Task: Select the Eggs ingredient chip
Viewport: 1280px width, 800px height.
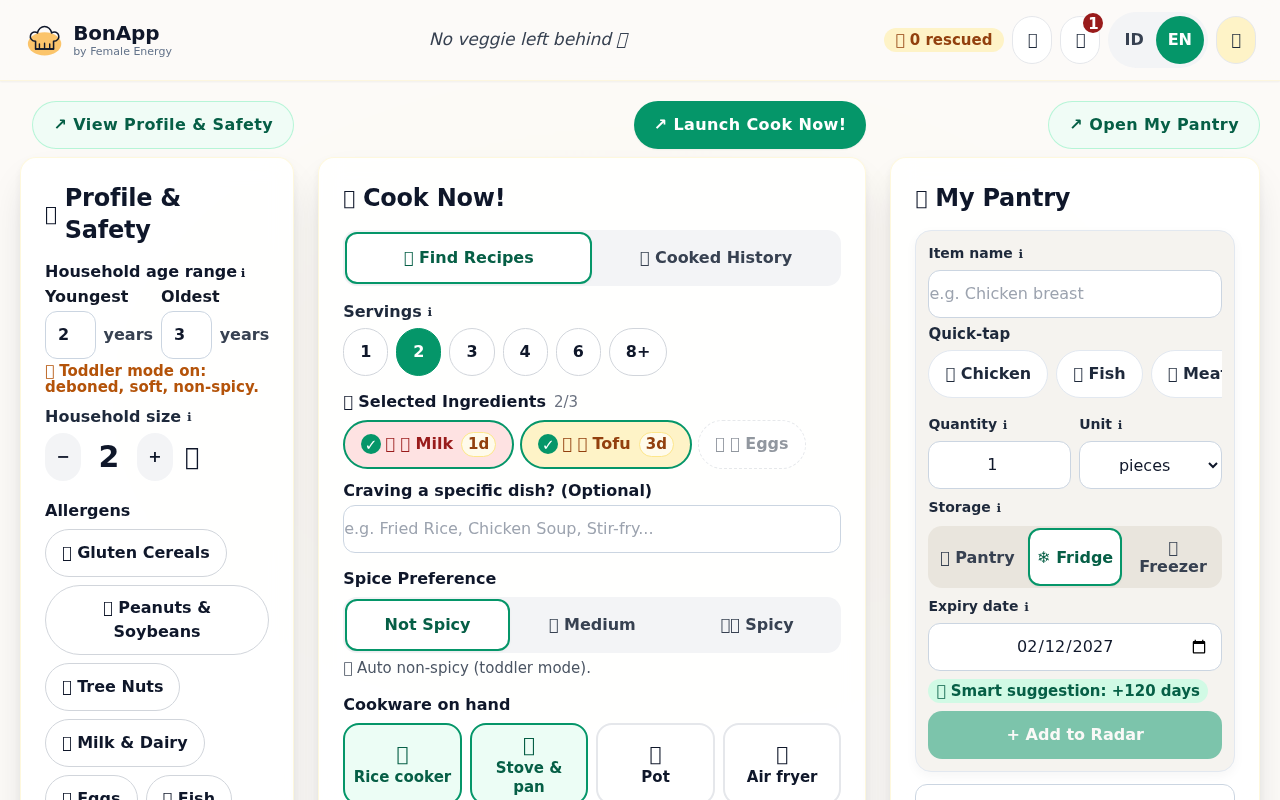Action: click(x=752, y=444)
